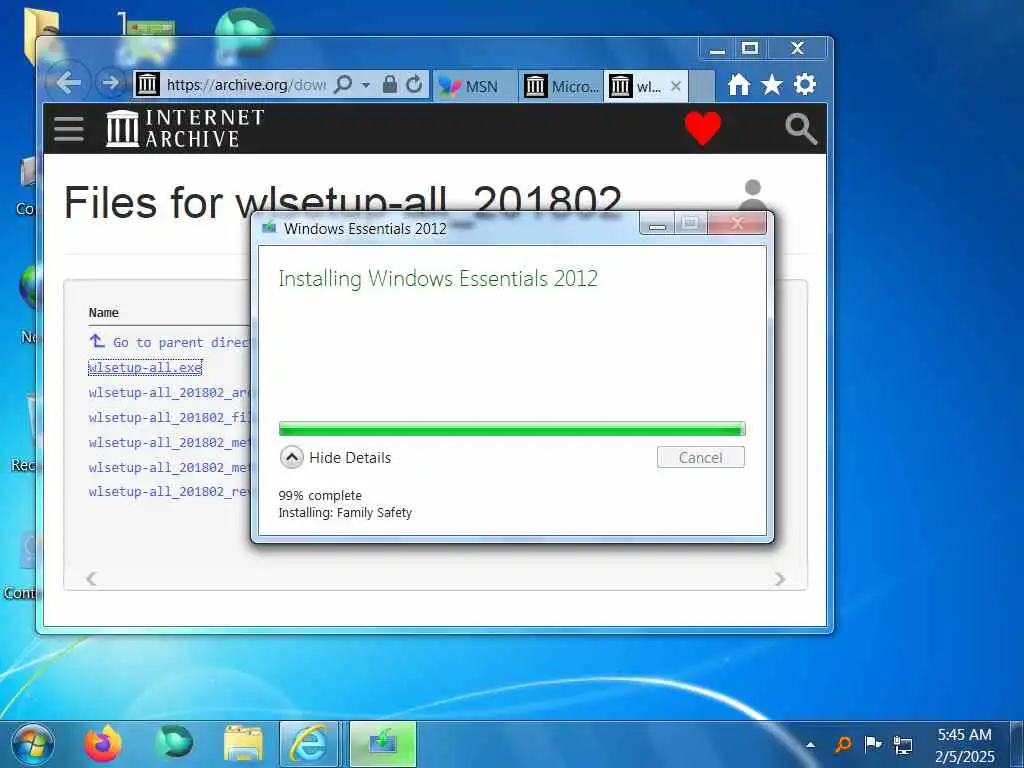The image size is (1024, 768).
Task: Open wlsetup-all_201802_fi... file link
Action: (169, 417)
